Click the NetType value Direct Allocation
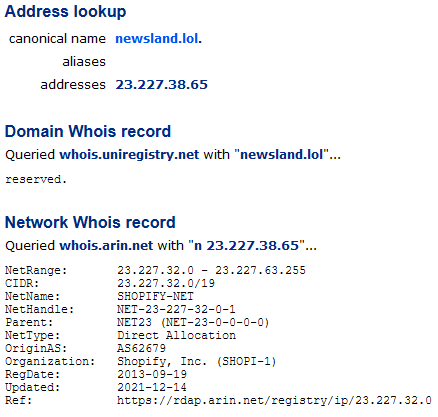Screen dimensions: 438x417 (x=176, y=335)
